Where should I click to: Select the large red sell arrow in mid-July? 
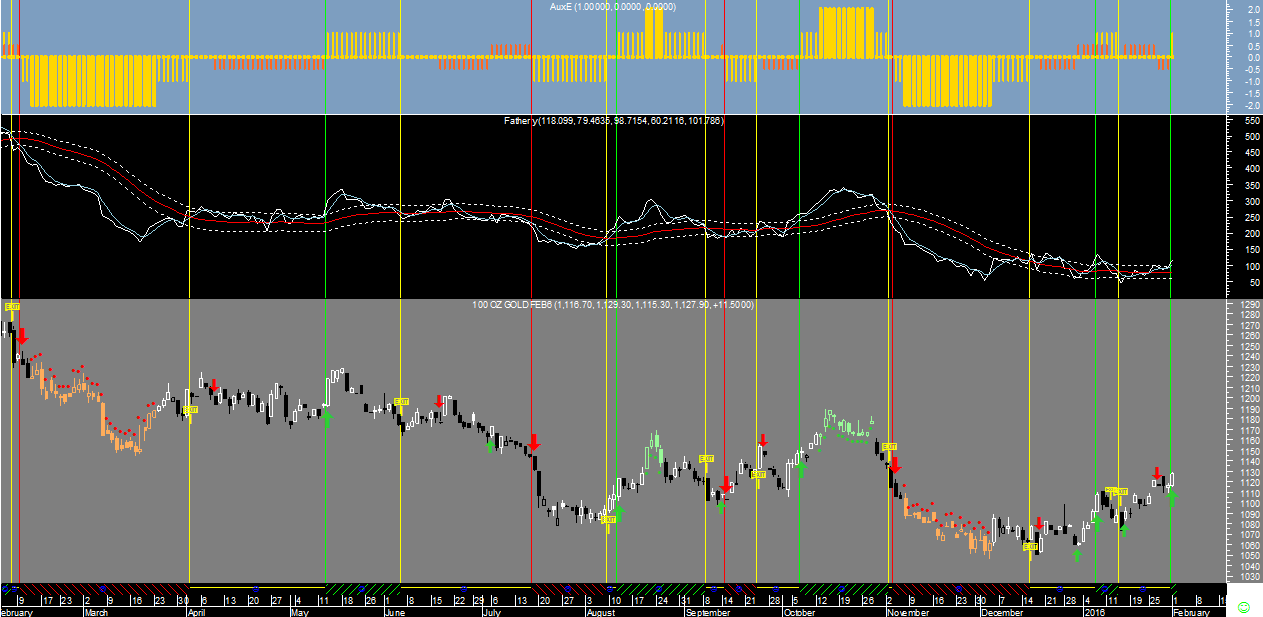click(535, 442)
